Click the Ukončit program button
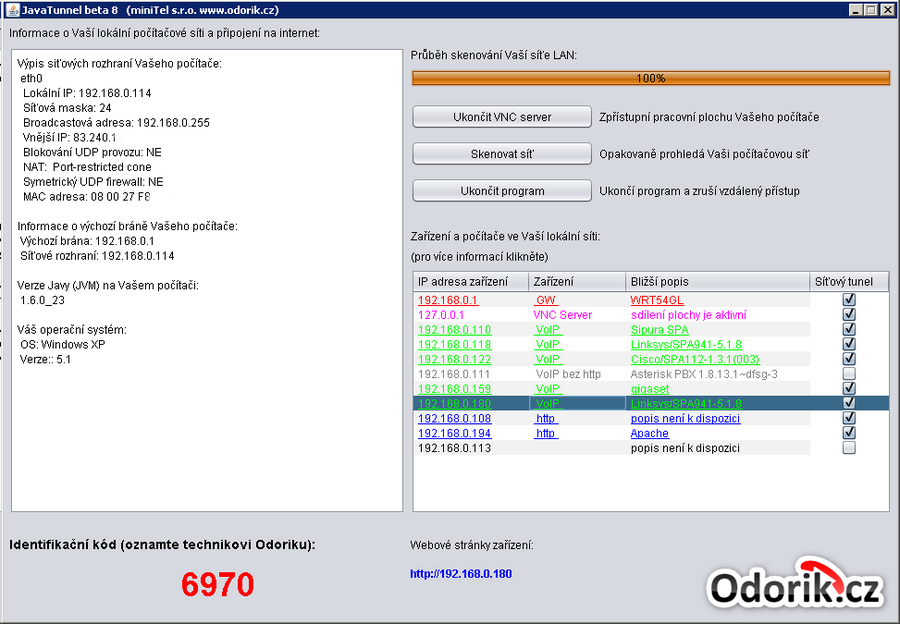 tap(502, 191)
